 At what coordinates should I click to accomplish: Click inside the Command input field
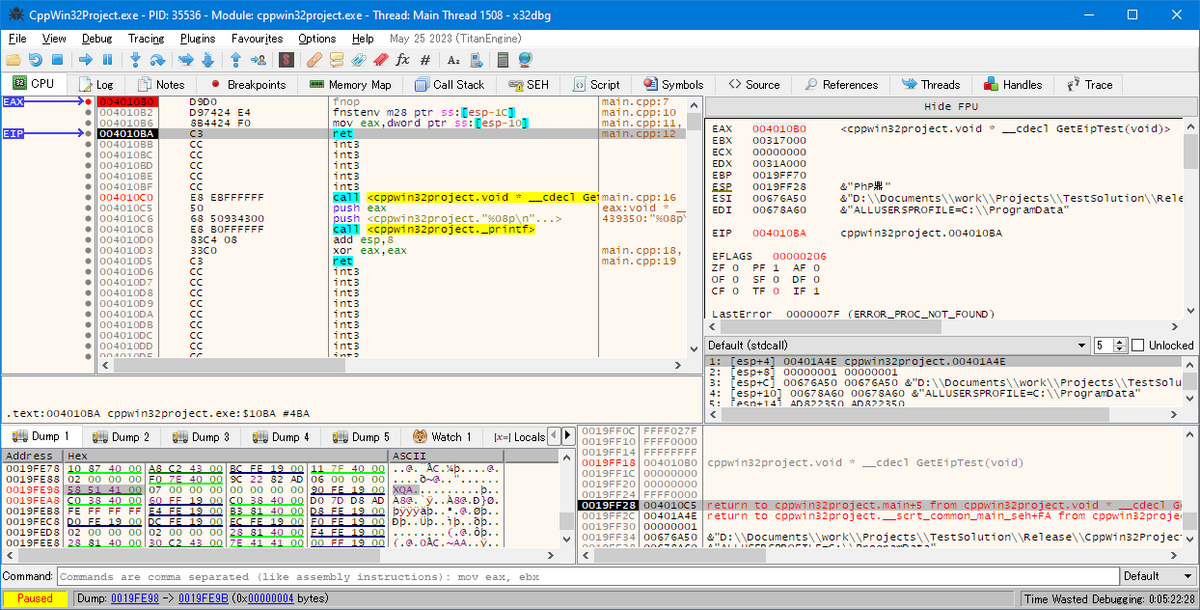[400, 575]
